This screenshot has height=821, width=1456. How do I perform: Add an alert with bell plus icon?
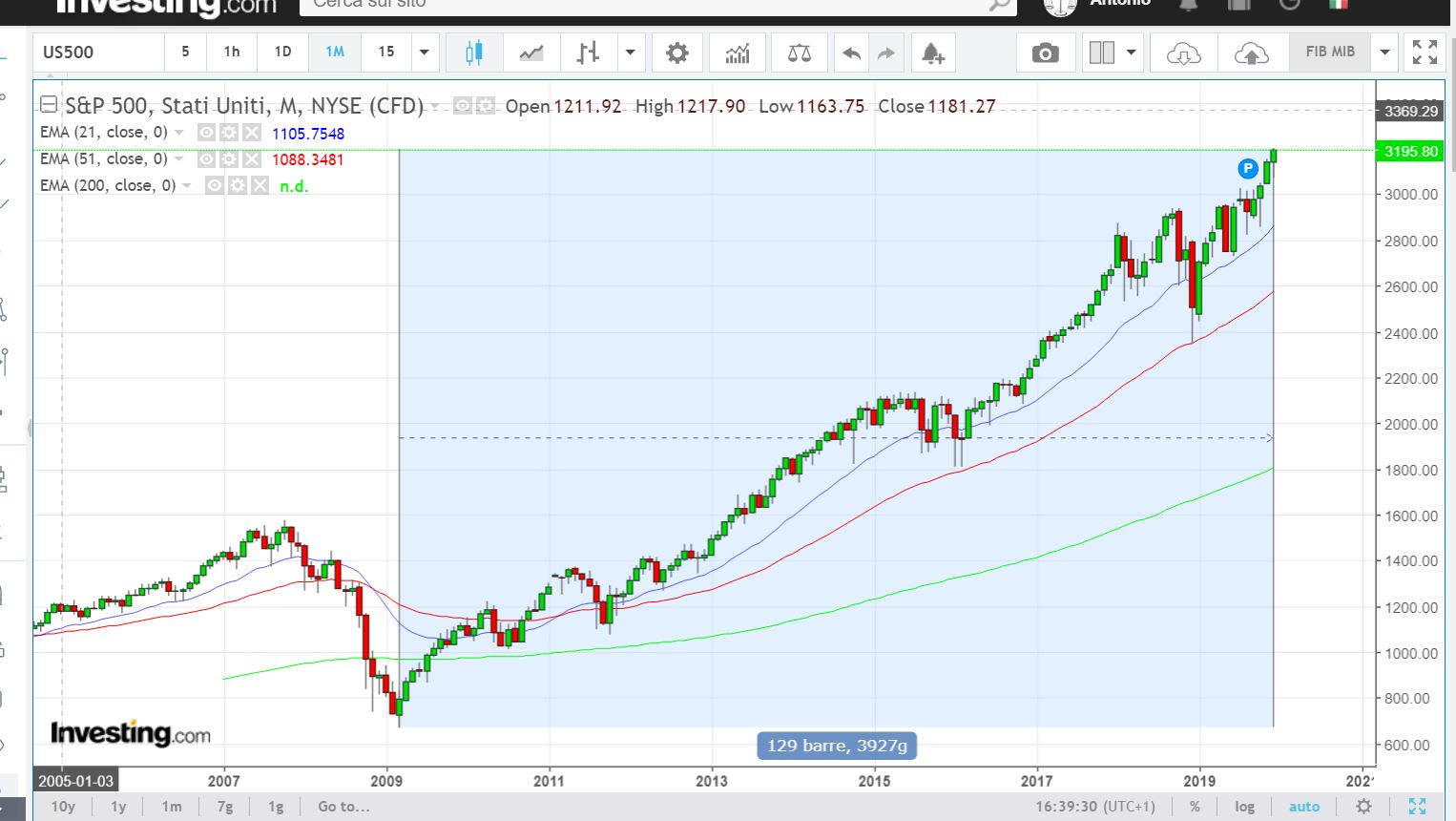click(933, 53)
